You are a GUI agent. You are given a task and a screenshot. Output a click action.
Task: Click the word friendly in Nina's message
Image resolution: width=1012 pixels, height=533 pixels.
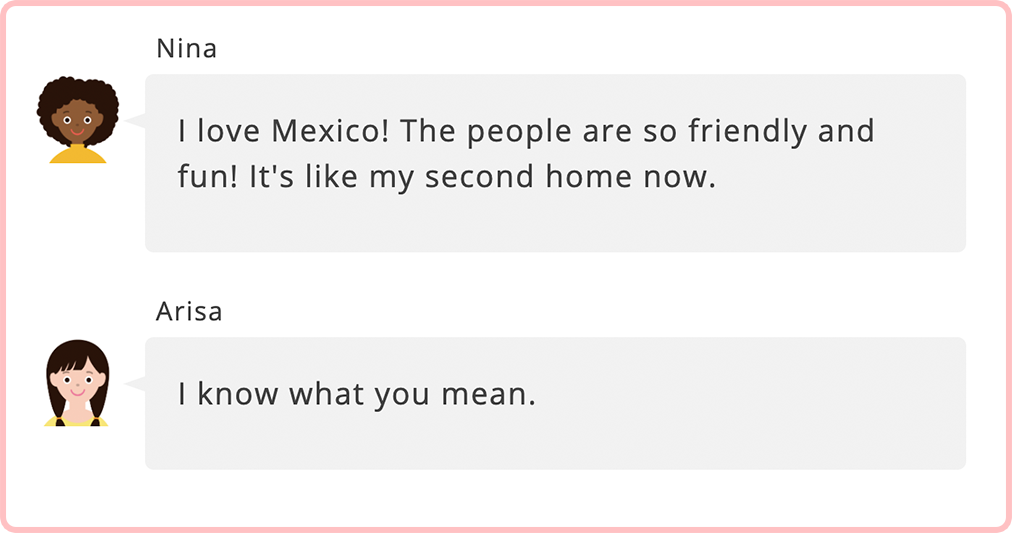click(747, 132)
